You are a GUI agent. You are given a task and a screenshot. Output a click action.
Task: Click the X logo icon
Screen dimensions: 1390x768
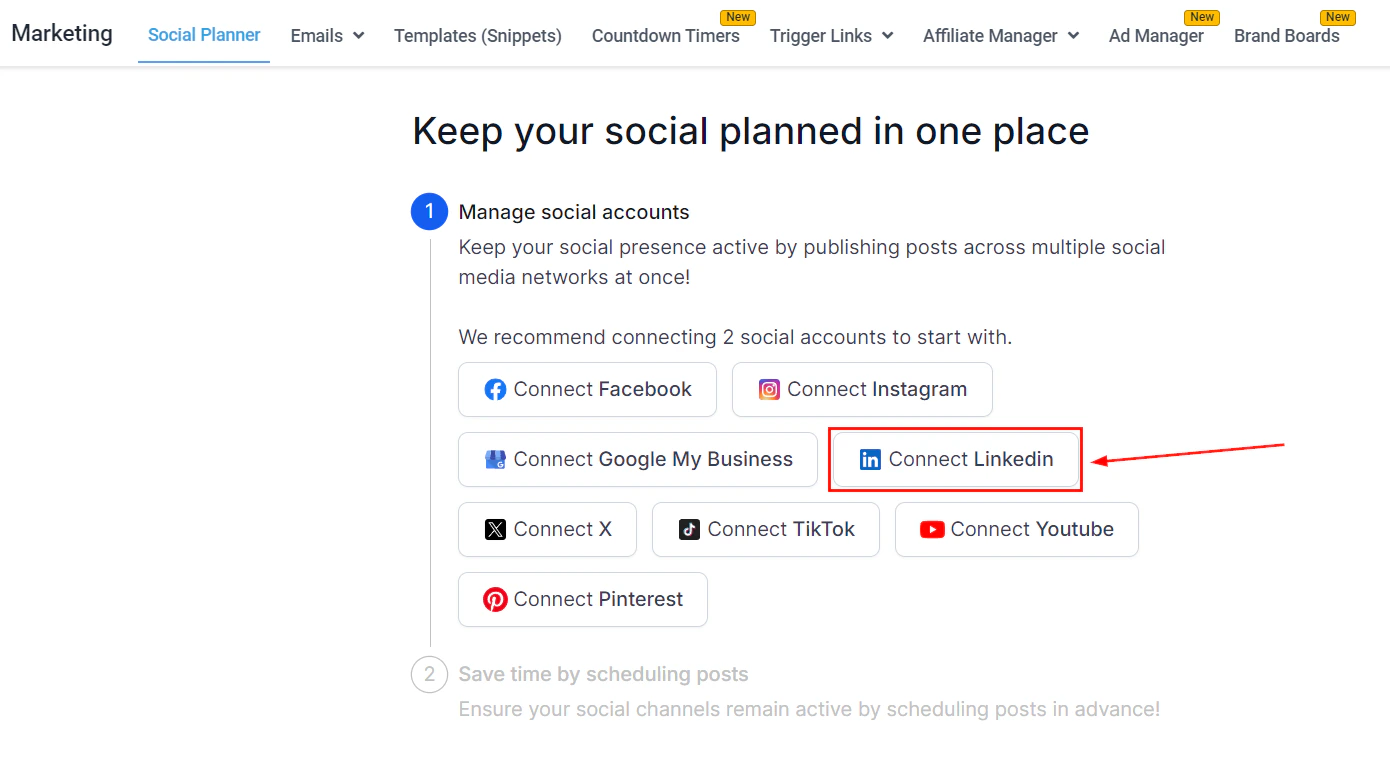click(497, 529)
